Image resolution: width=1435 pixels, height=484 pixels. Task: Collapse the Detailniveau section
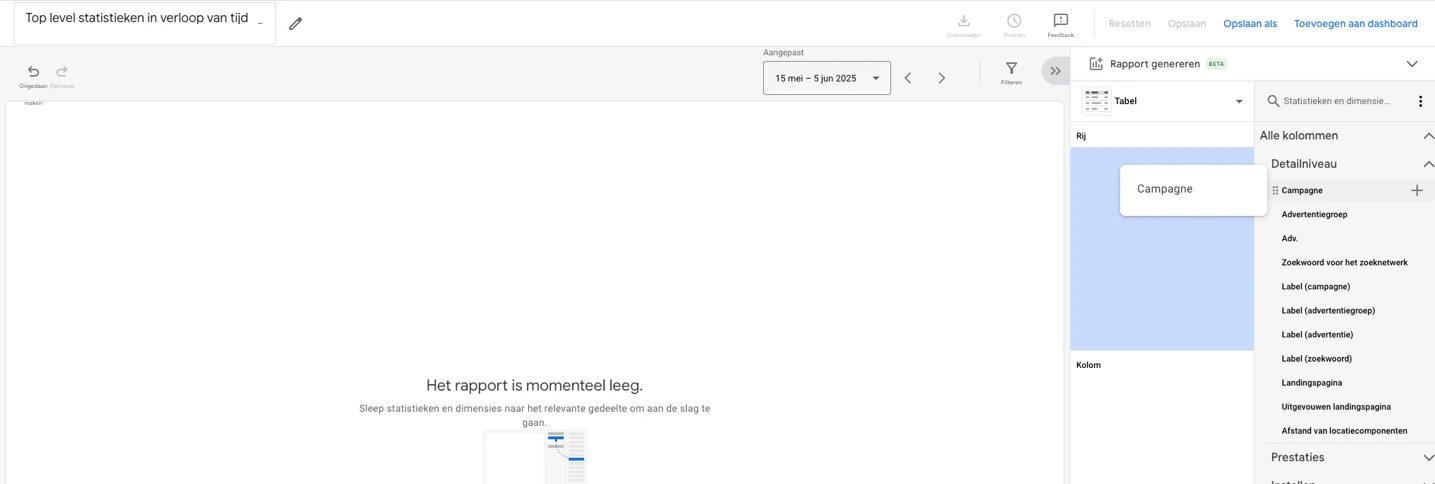[1428, 164]
